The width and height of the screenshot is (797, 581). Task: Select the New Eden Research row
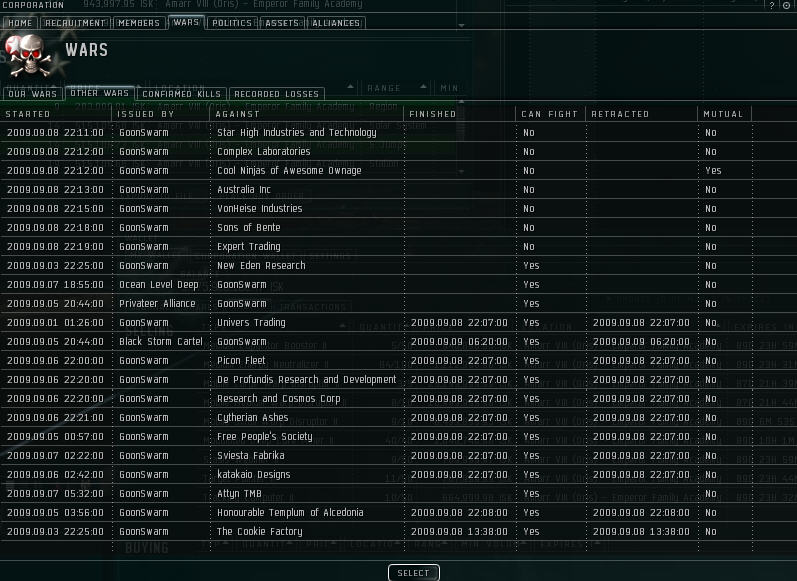coord(398,265)
